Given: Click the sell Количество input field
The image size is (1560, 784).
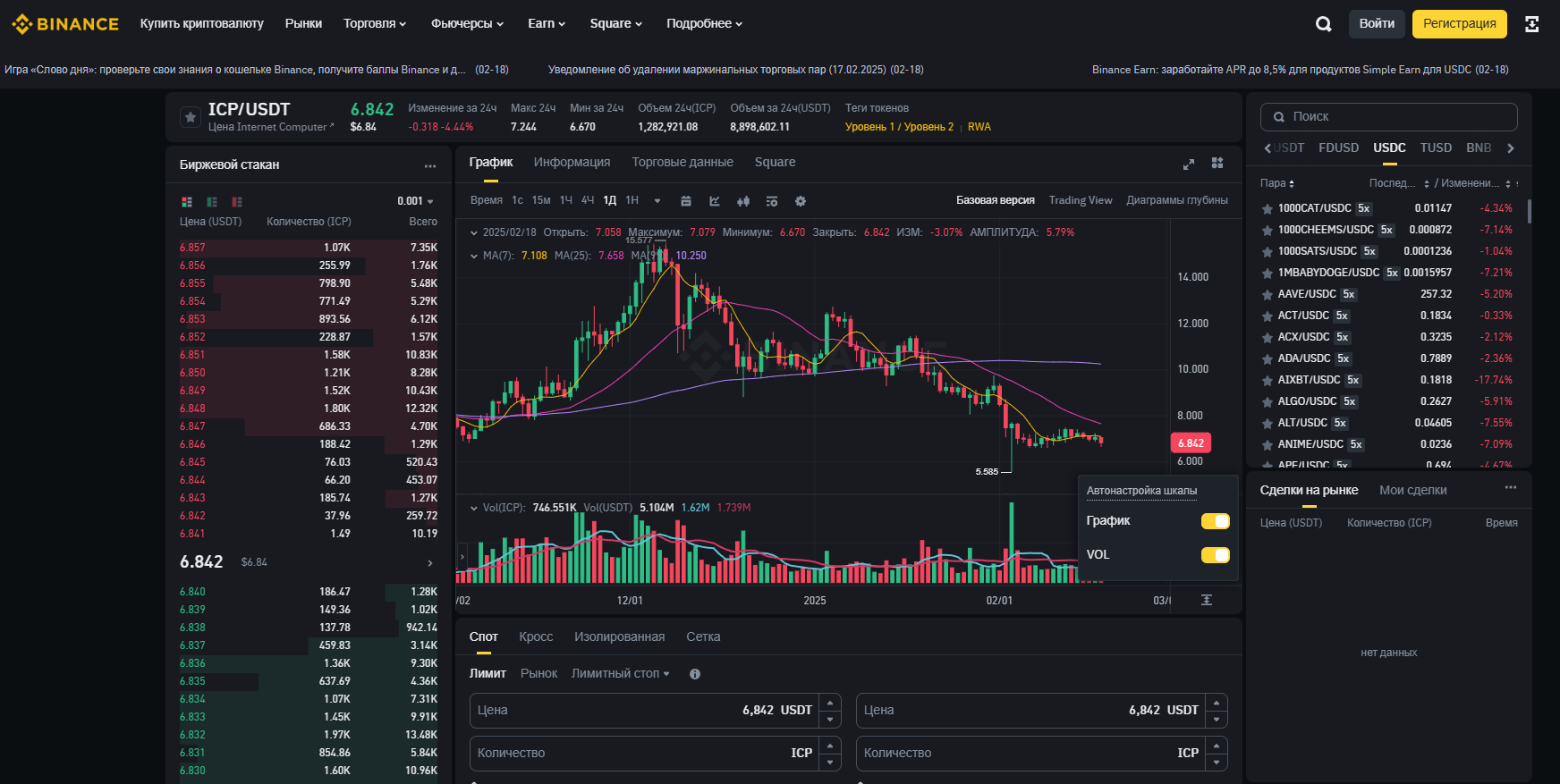Looking at the screenshot, I should [x=1042, y=754].
